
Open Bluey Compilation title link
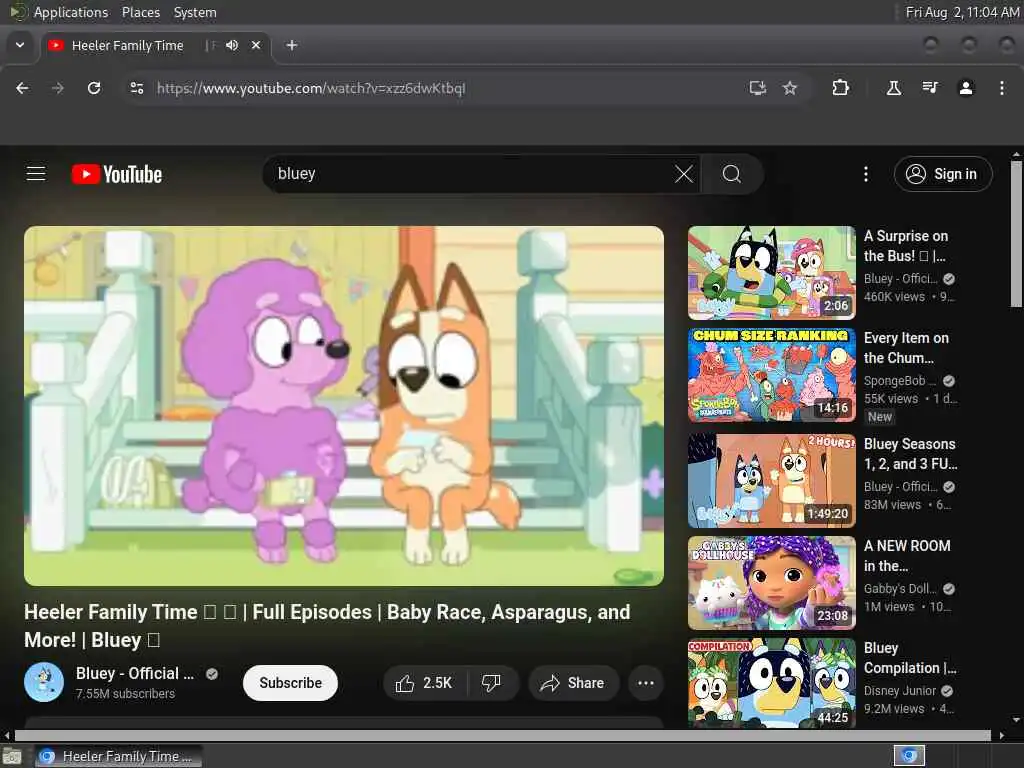[910, 658]
